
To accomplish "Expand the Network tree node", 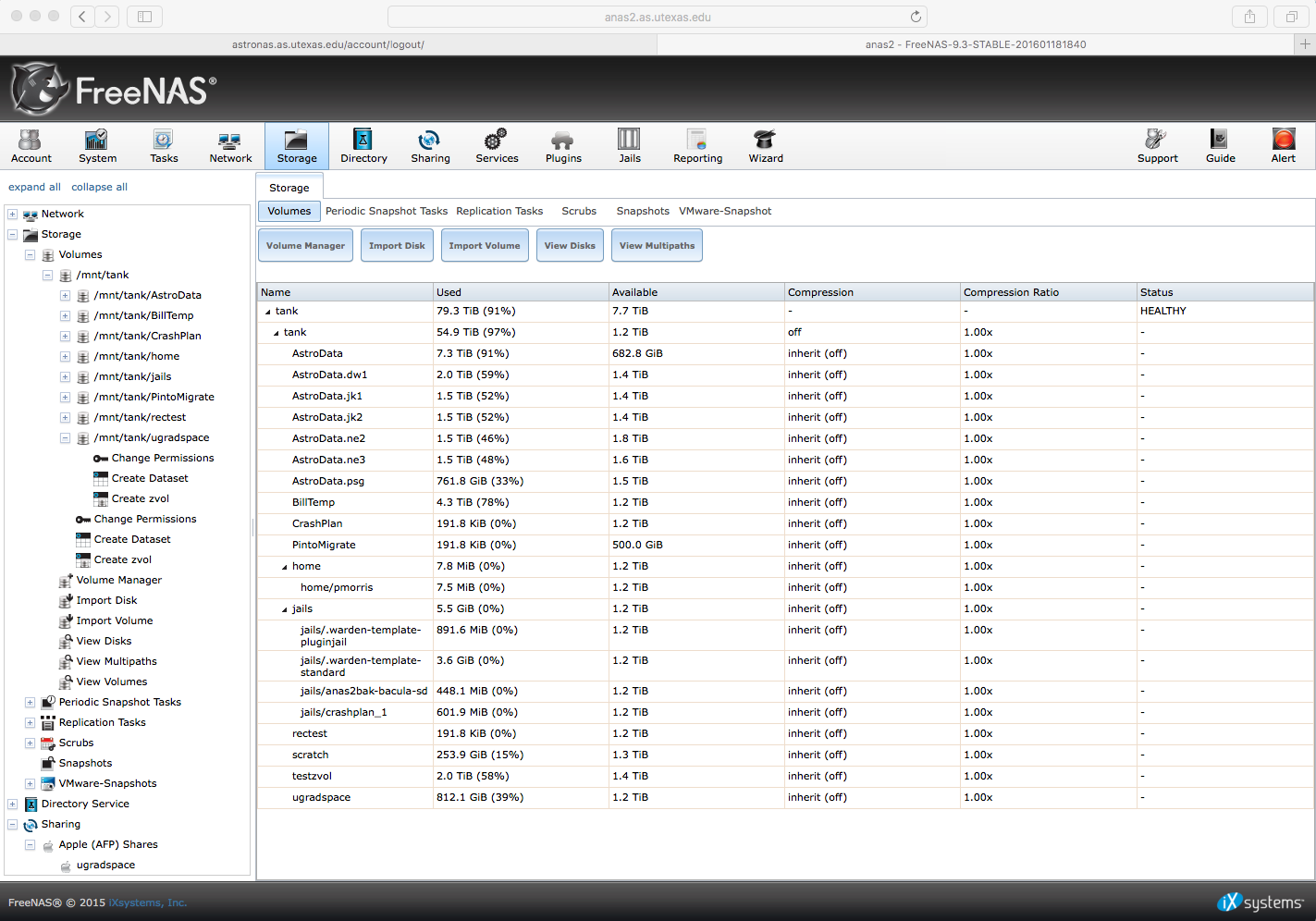I will click(x=12, y=214).
